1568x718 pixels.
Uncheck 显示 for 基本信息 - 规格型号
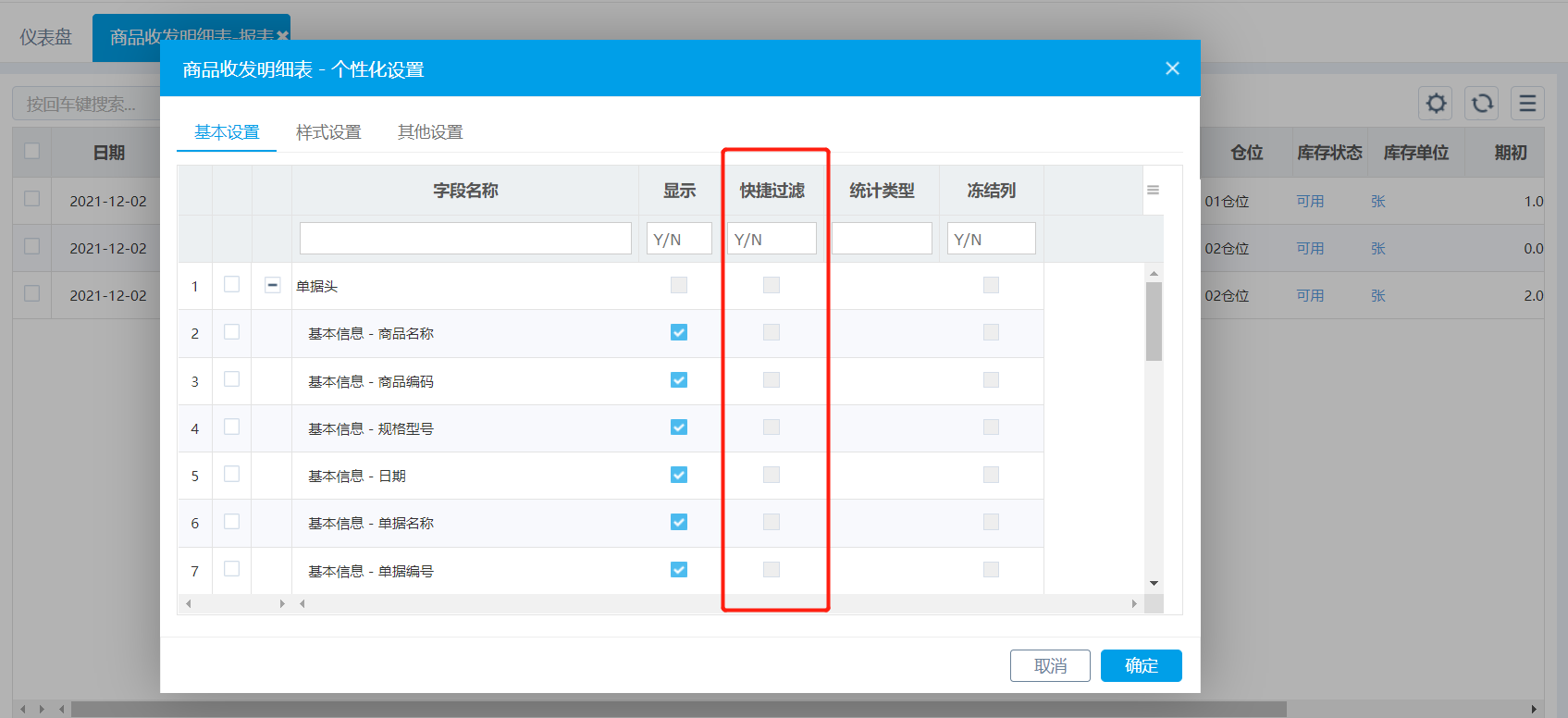679,427
